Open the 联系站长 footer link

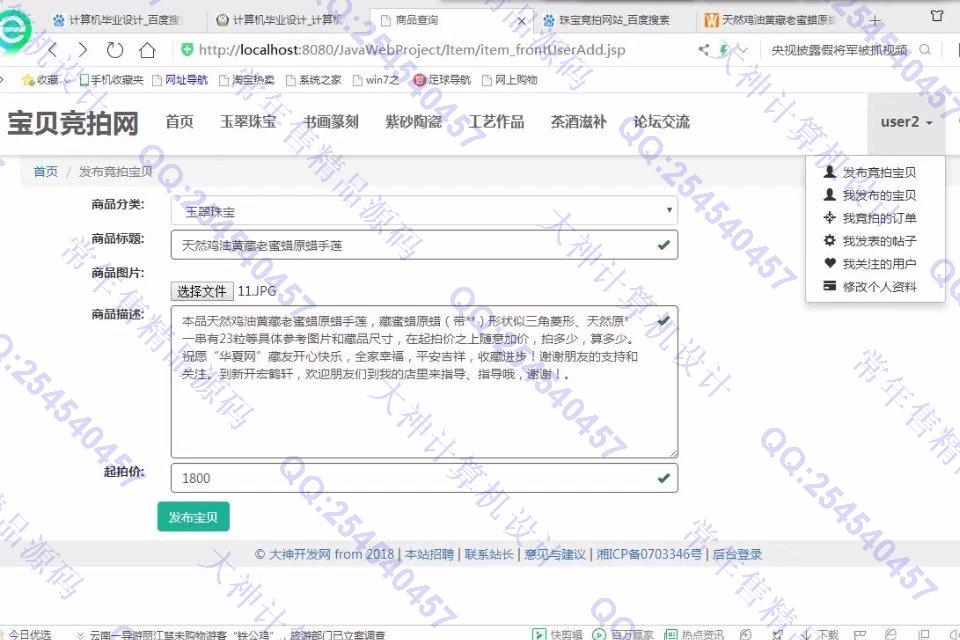point(489,554)
